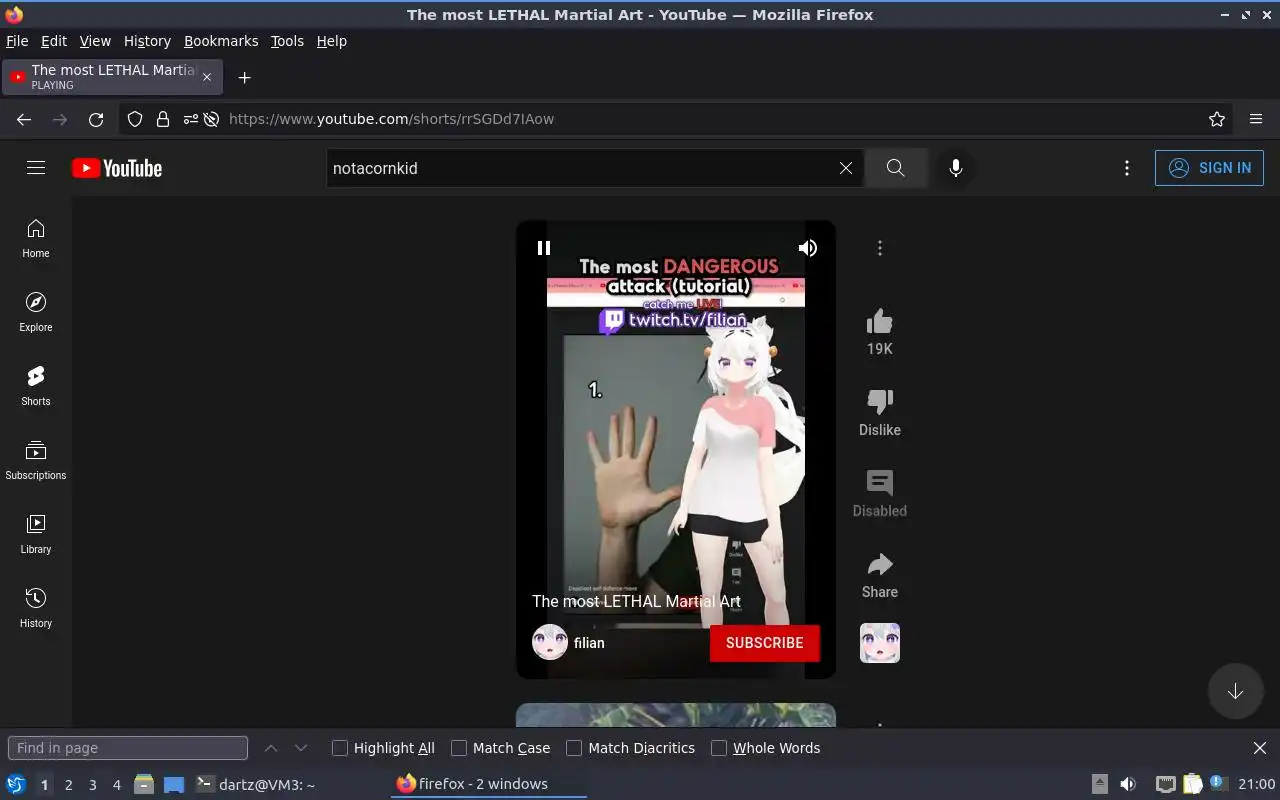Enable the Whole Words checkbox
This screenshot has height=800, width=1280.
tap(719, 748)
